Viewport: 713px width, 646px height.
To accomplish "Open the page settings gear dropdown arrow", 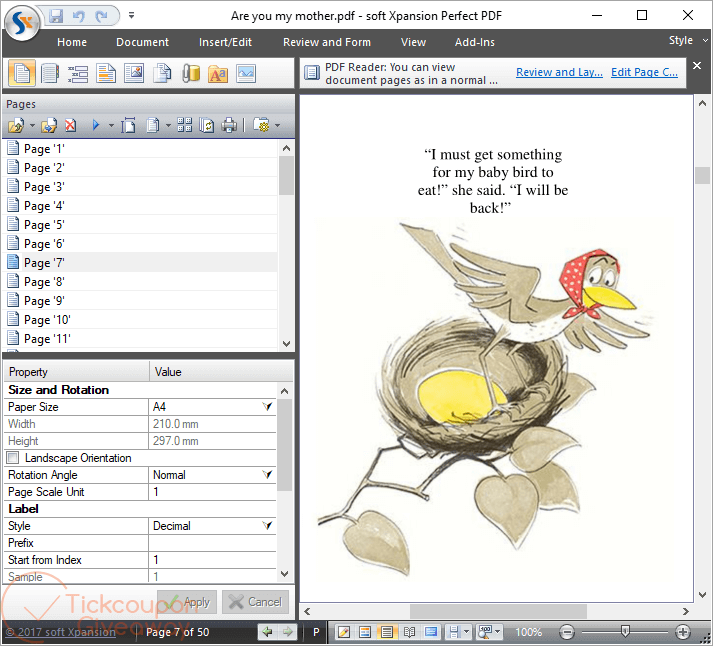I will coord(277,125).
